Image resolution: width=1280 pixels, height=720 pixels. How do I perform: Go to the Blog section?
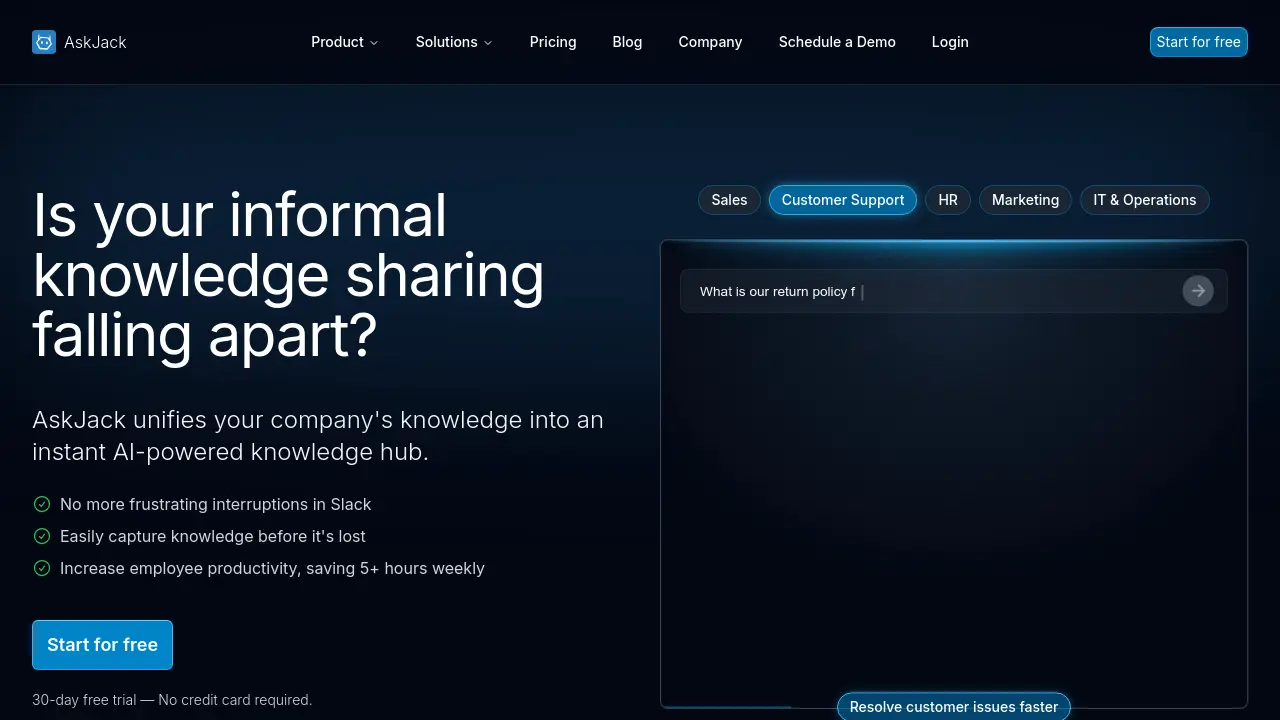[627, 42]
